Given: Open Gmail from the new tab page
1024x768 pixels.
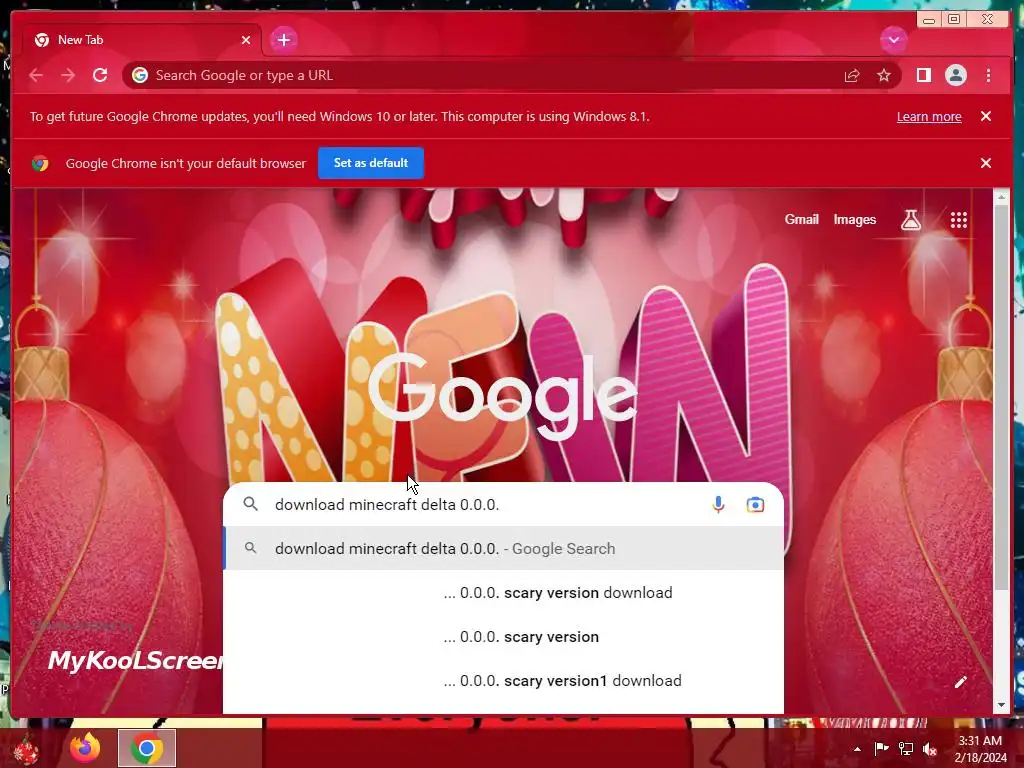Looking at the screenshot, I should click(801, 220).
